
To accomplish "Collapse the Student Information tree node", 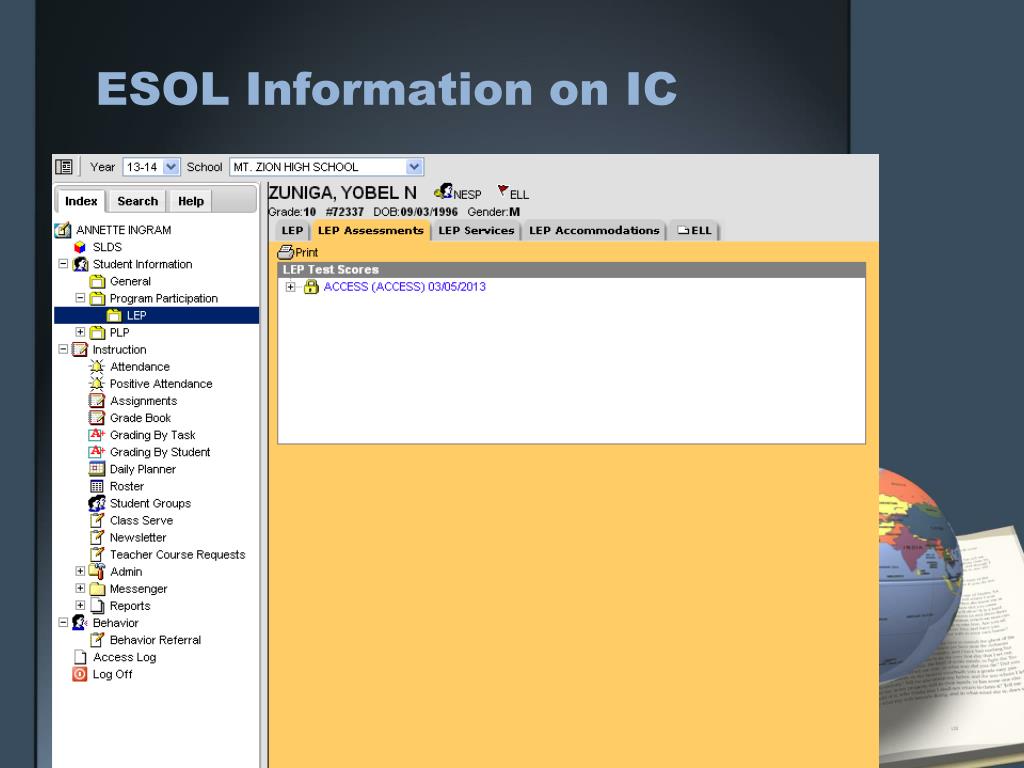I will 63,264.
